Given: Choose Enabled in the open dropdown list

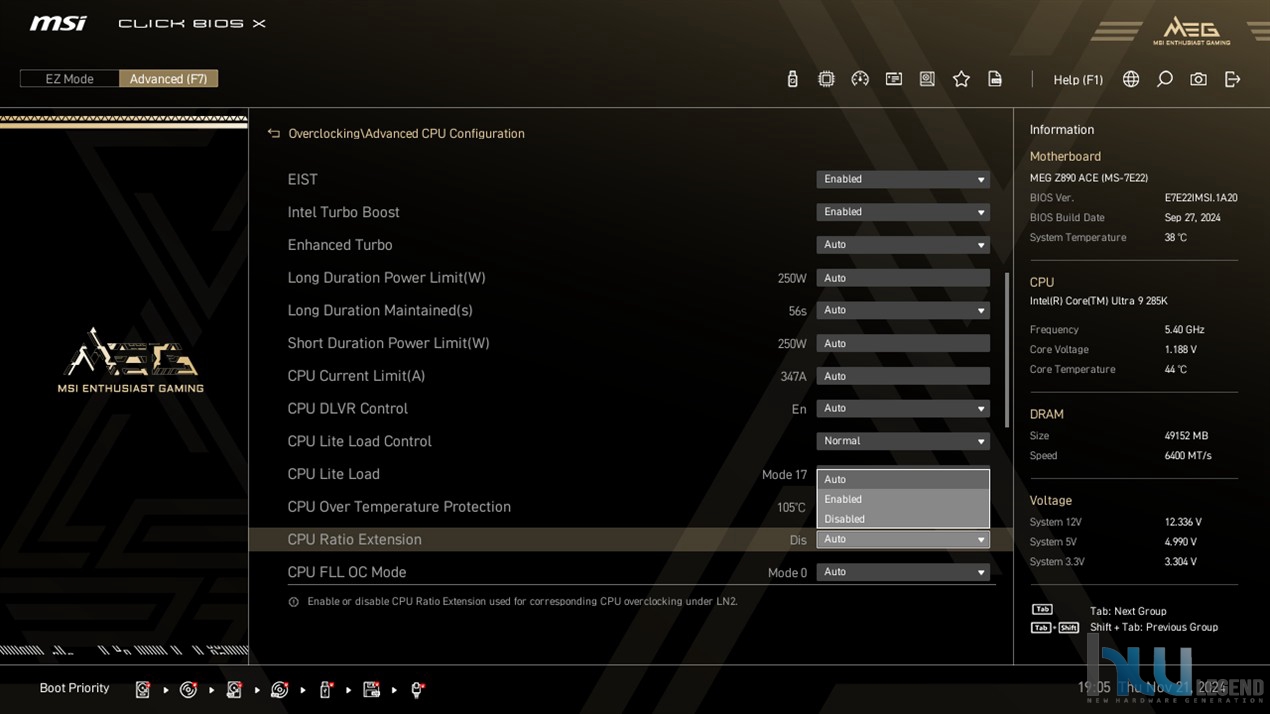Looking at the screenshot, I should 903,499.
